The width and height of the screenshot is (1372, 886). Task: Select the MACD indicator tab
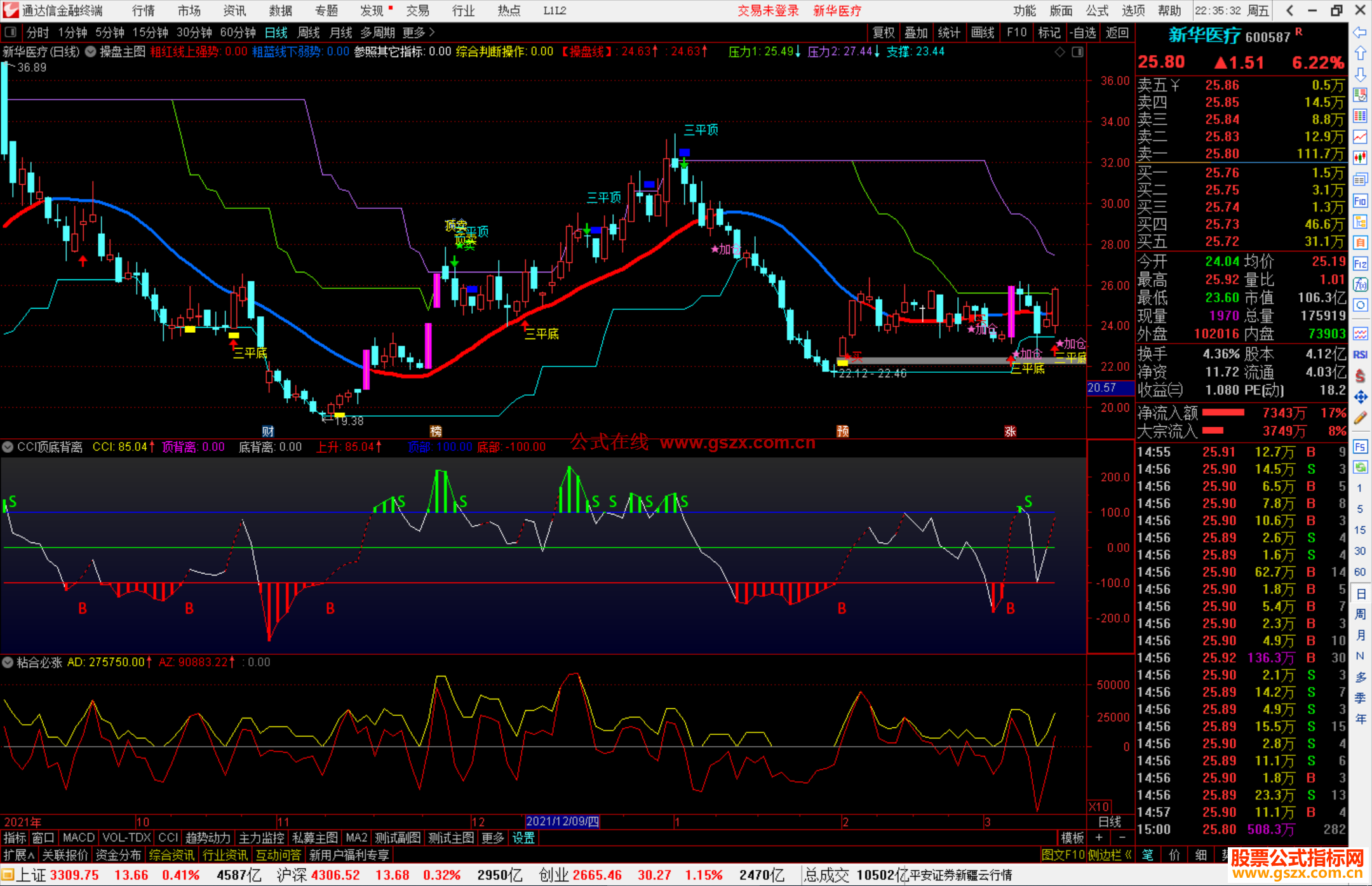(79, 838)
